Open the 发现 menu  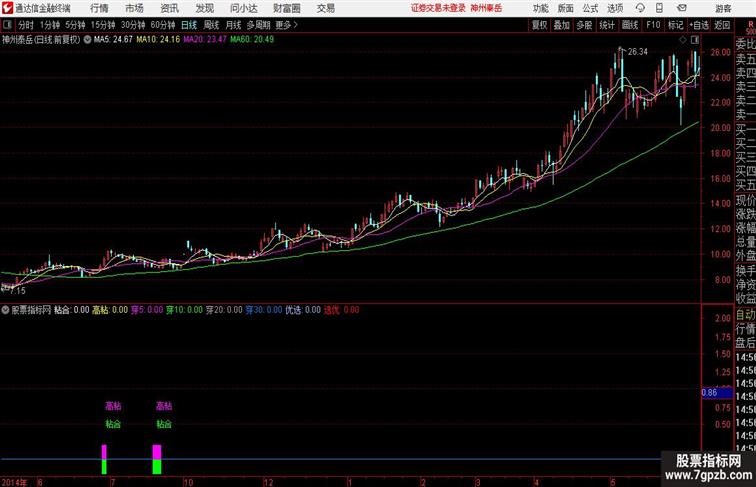click(x=204, y=8)
